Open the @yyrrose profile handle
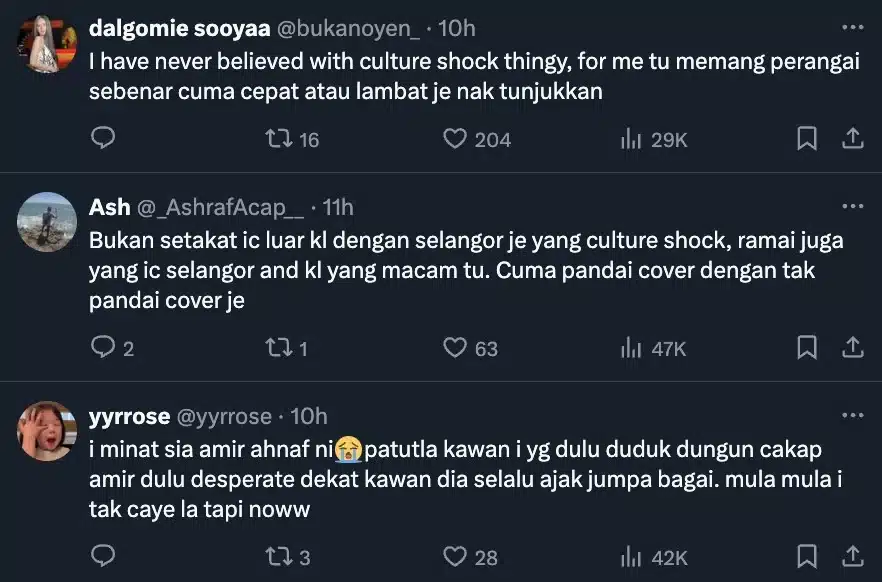This screenshot has width=882, height=582. click(x=223, y=417)
